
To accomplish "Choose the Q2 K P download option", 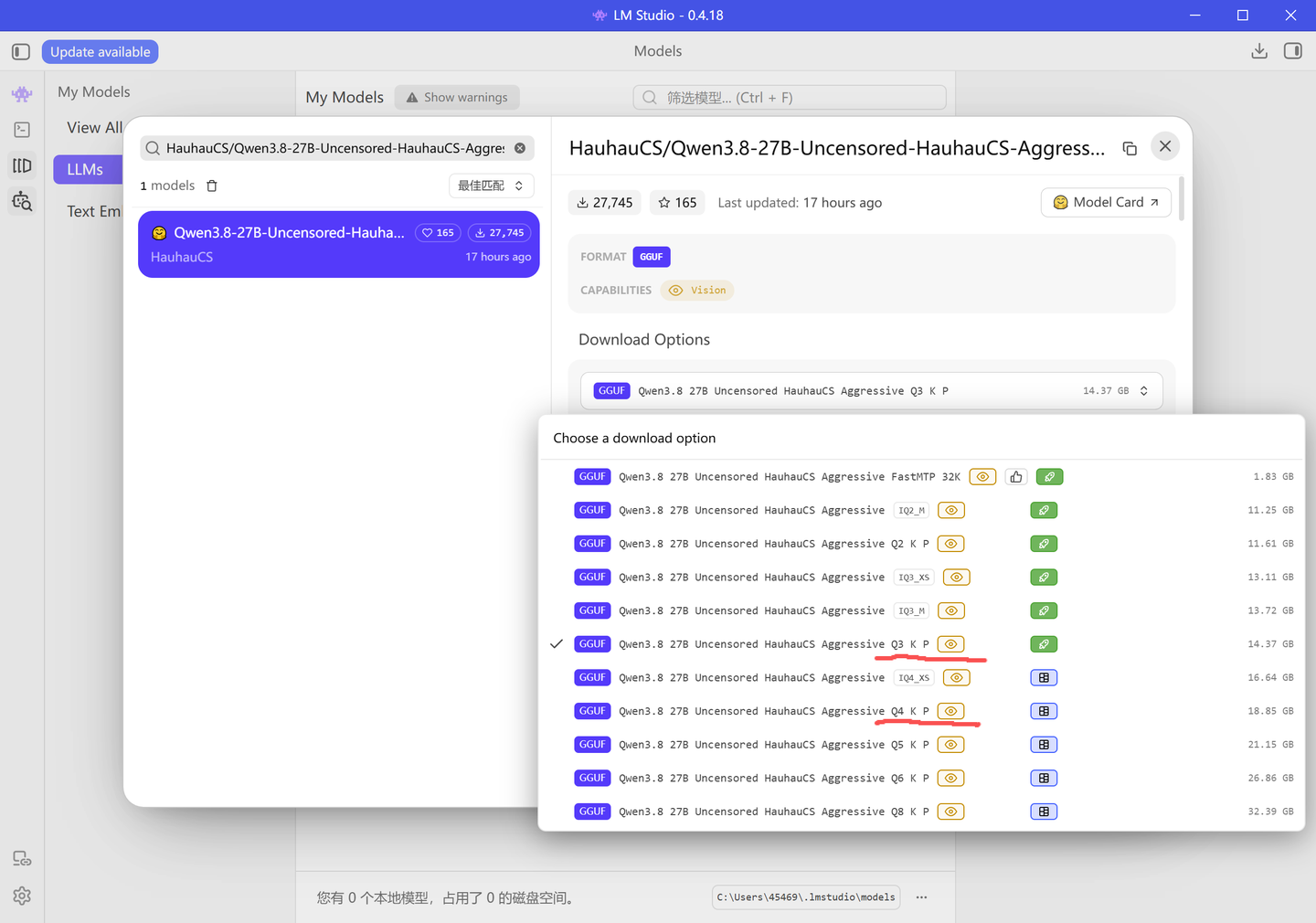I will point(920,544).
